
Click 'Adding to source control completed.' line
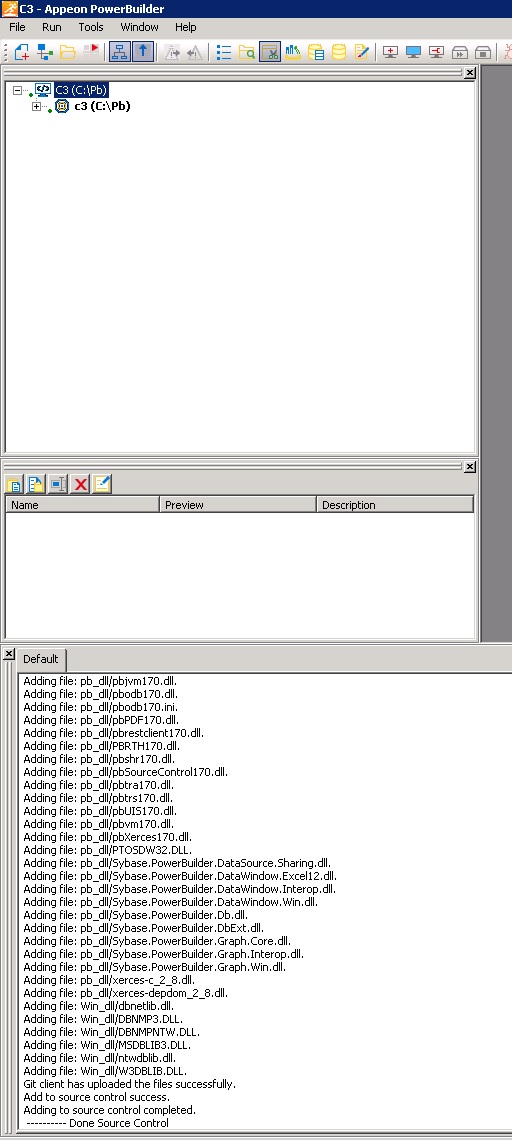point(109,1110)
